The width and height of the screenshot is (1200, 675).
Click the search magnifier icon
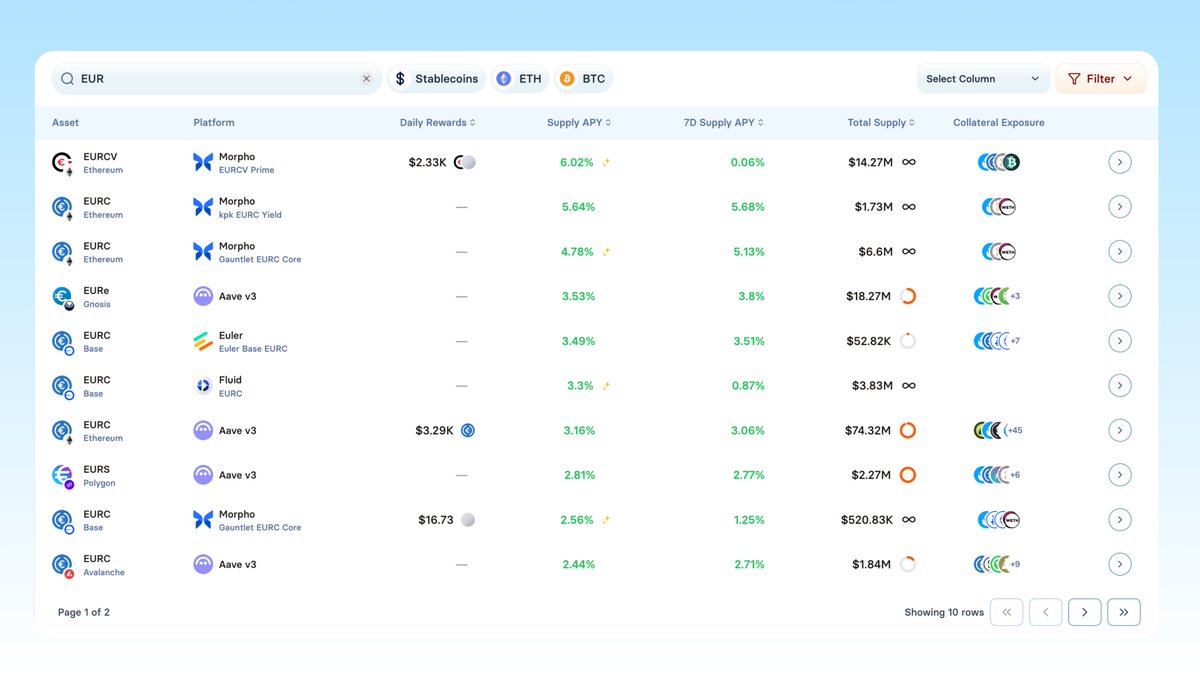[x=66, y=78]
